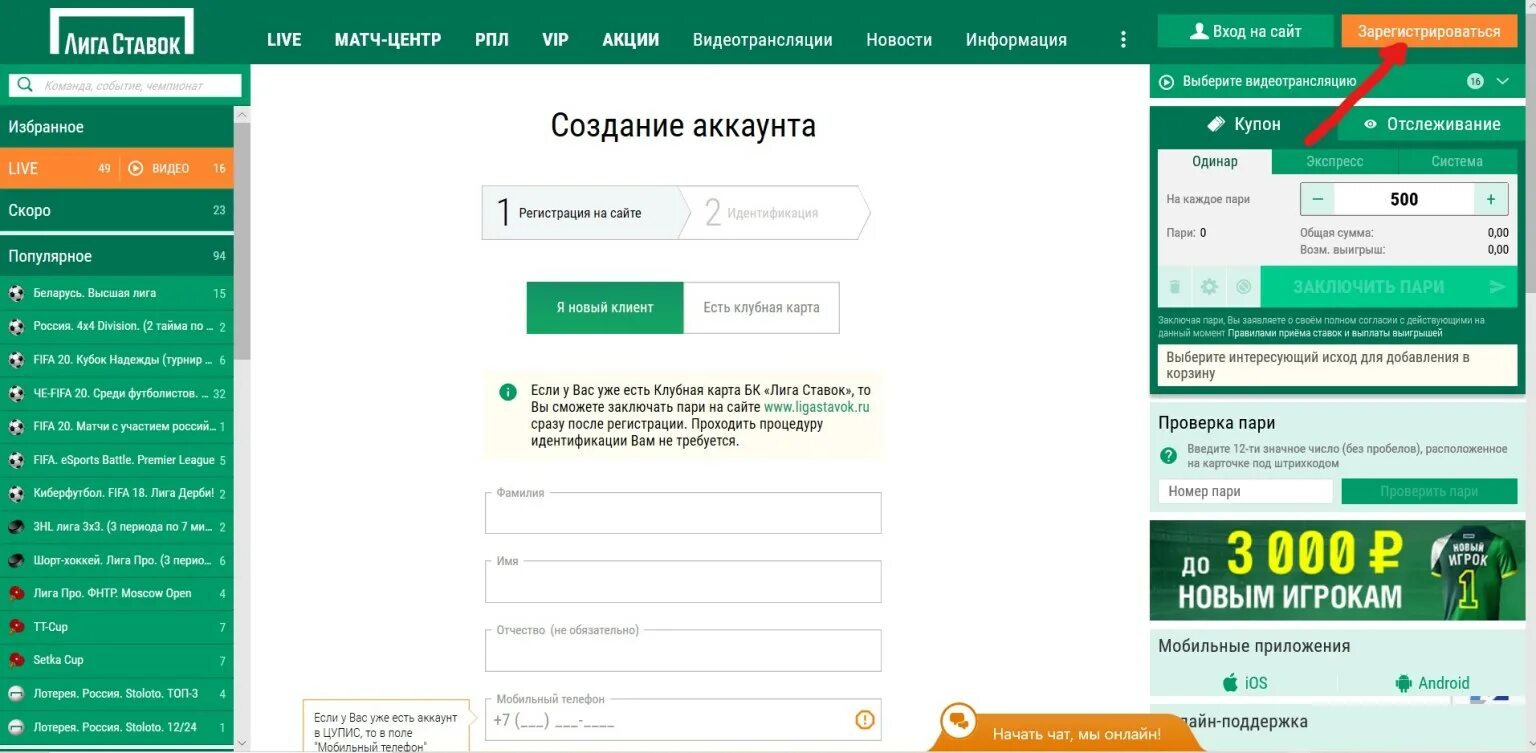The image size is (1536, 753).
Task: Open the Информация menu item
Action: pos(1016,40)
